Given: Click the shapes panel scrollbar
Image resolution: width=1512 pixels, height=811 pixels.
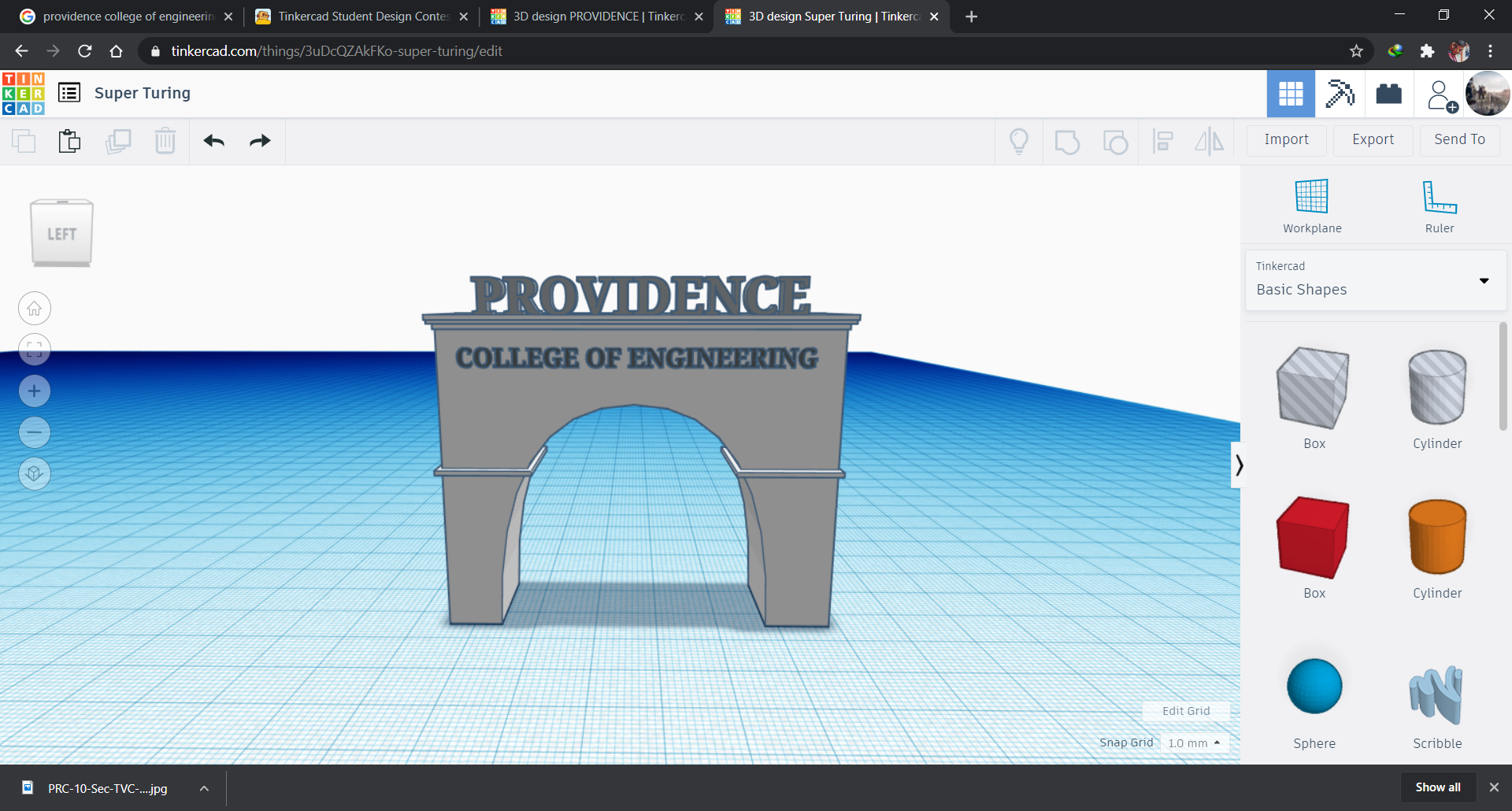Looking at the screenshot, I should (1503, 376).
